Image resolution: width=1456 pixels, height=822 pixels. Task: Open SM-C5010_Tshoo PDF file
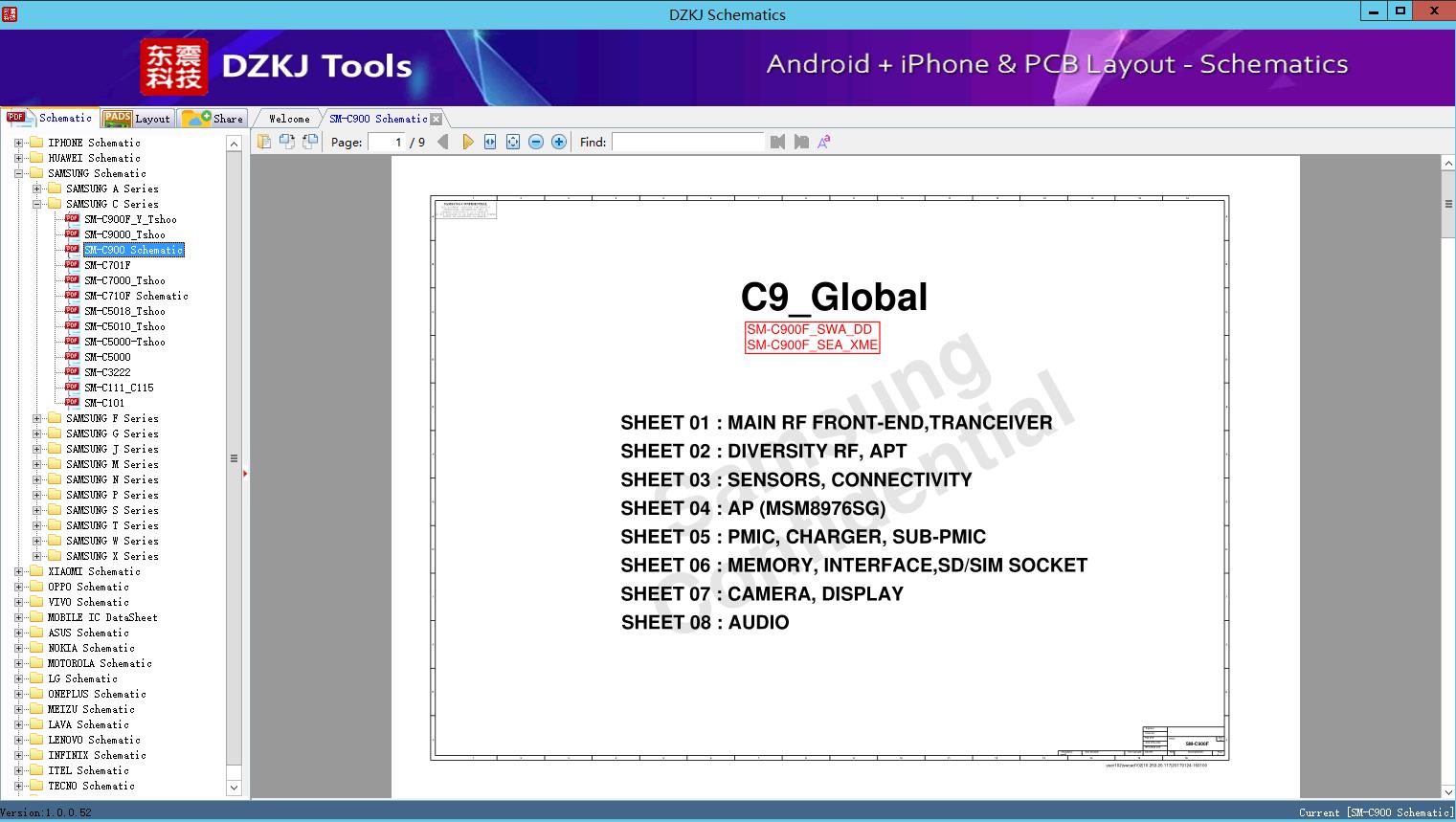(x=124, y=326)
